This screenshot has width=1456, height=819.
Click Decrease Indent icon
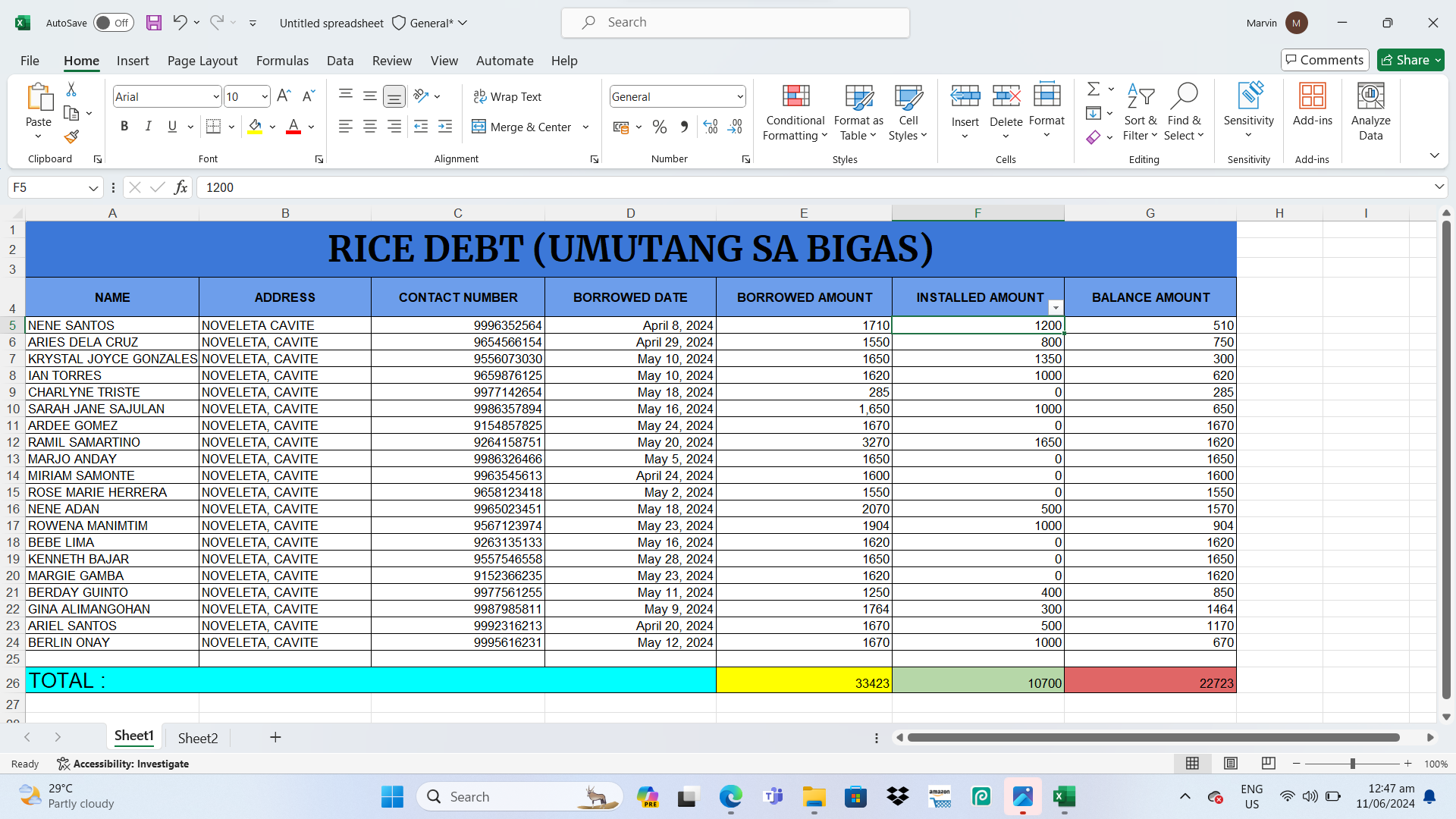421,127
